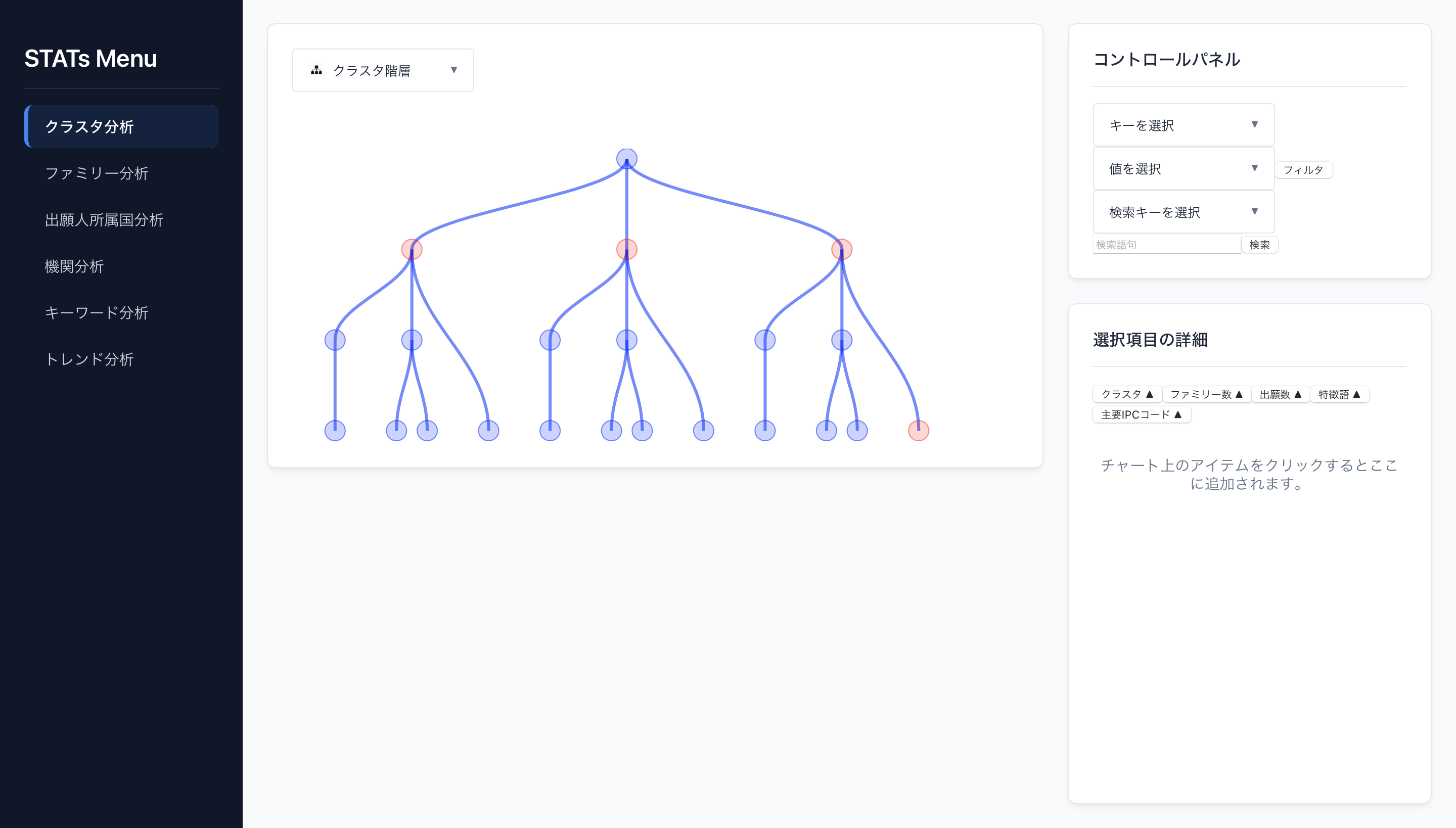Toggle クラスタ column sort order

[1127, 394]
